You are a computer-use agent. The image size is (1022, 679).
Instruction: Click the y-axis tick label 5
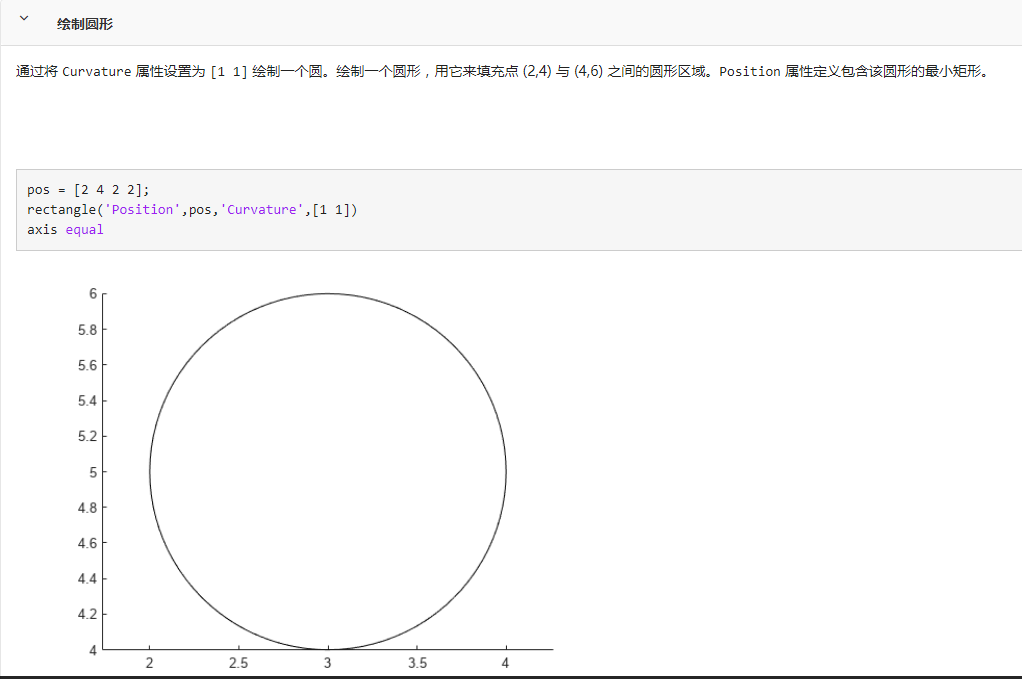[94, 471]
